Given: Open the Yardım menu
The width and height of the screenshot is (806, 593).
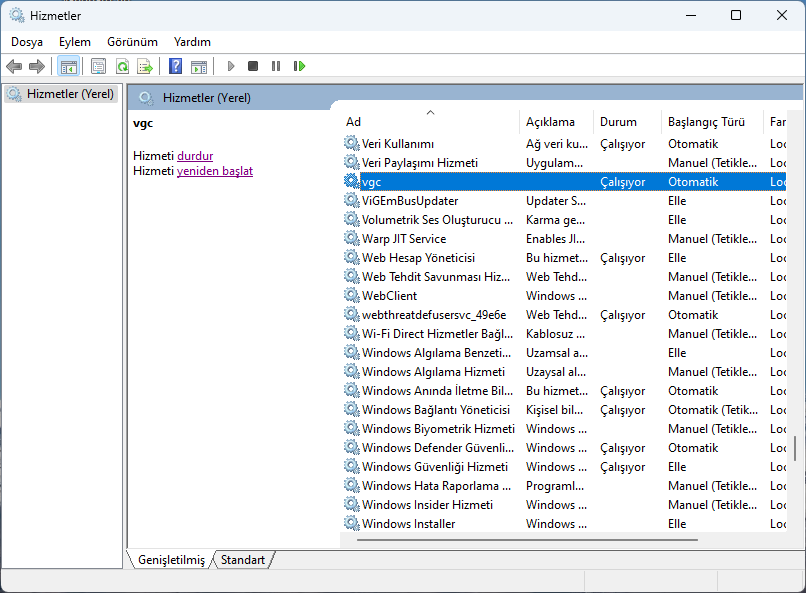Looking at the screenshot, I should (x=192, y=42).
